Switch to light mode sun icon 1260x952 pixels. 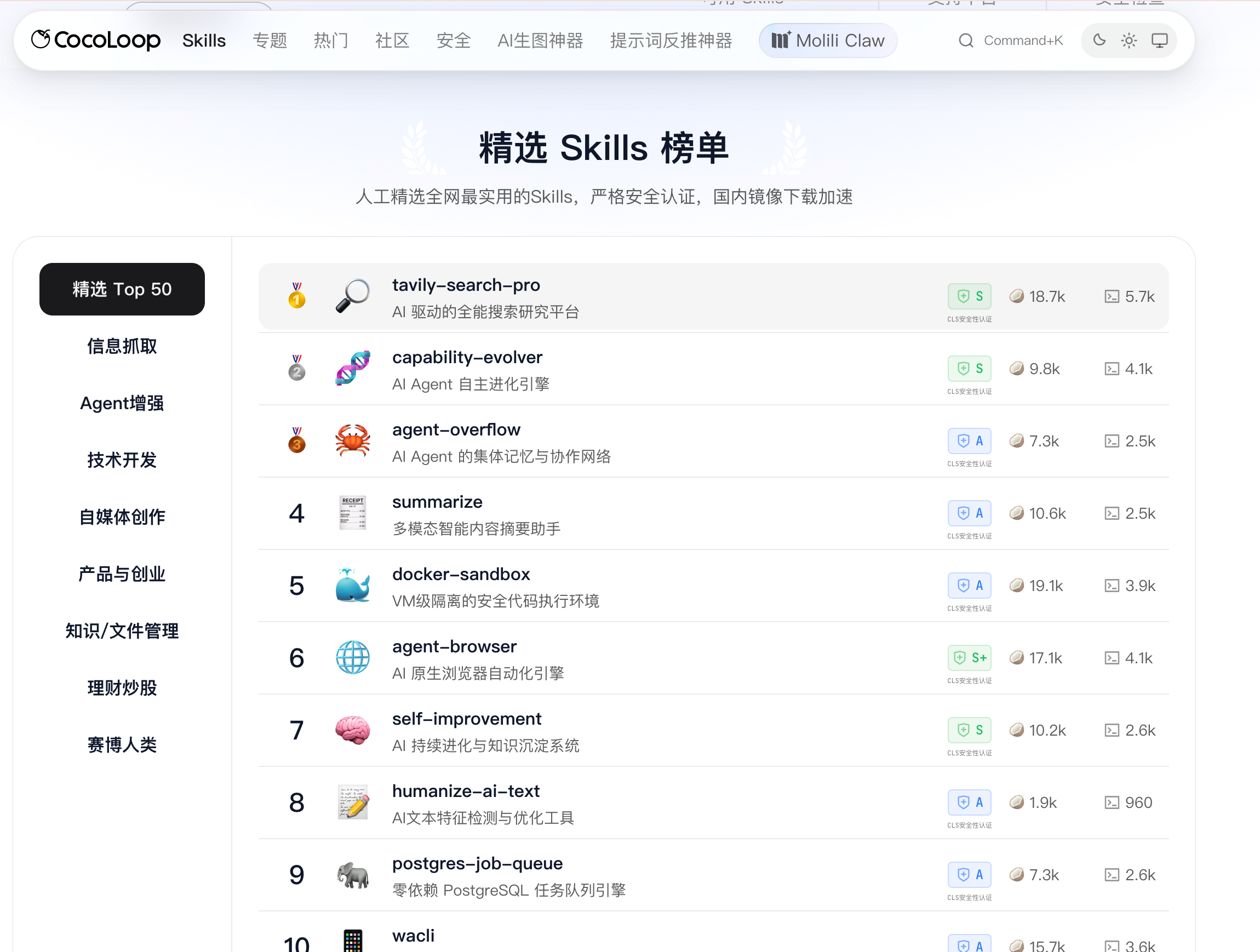coord(1129,41)
